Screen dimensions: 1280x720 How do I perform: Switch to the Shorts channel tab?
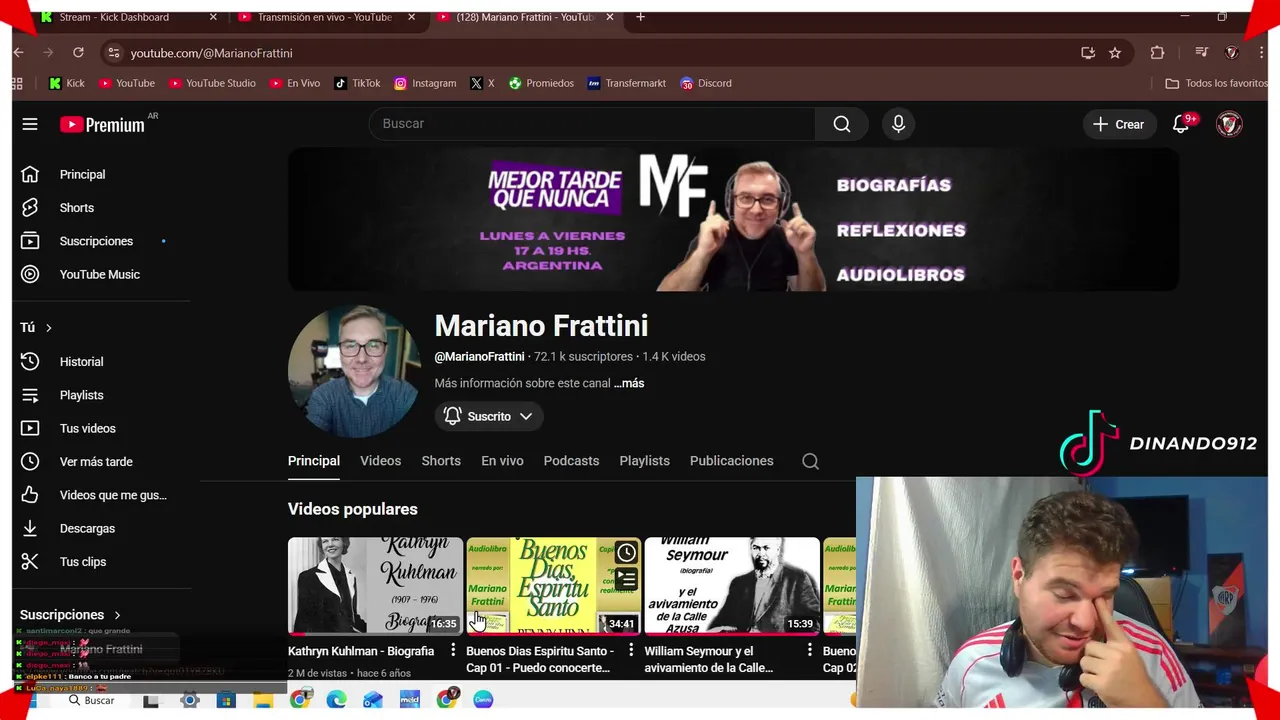(441, 461)
